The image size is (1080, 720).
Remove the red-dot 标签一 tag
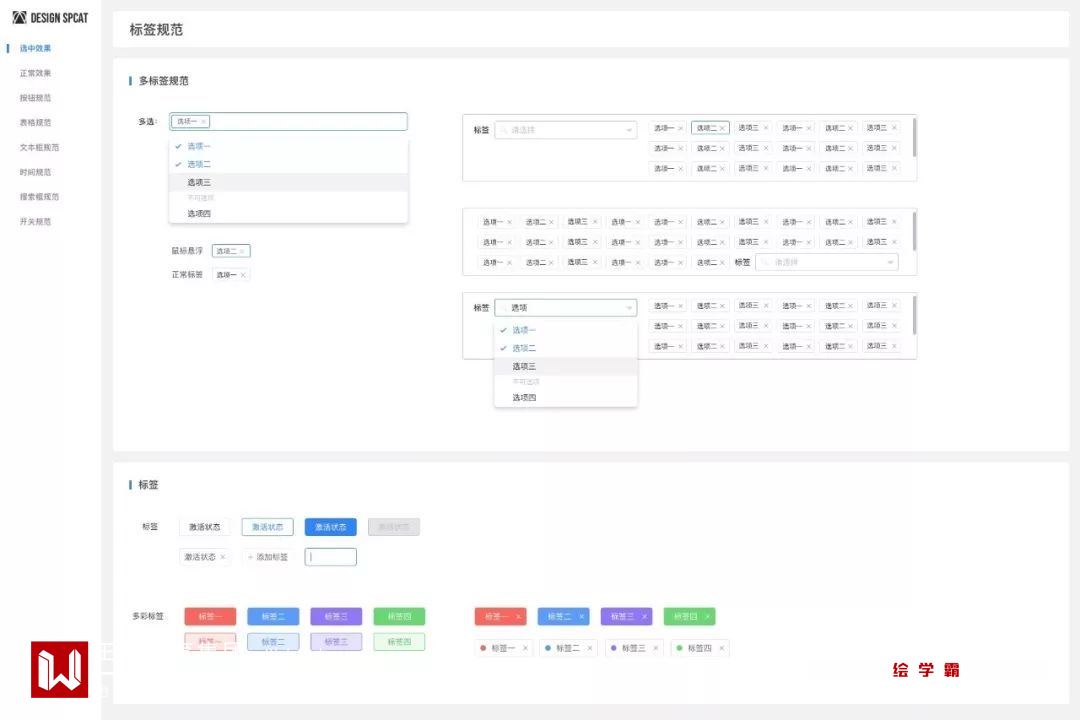[525, 648]
